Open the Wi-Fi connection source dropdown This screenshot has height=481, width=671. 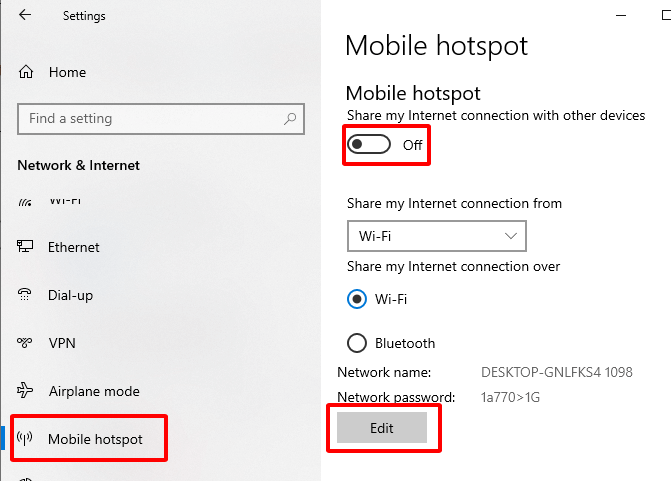coord(436,236)
